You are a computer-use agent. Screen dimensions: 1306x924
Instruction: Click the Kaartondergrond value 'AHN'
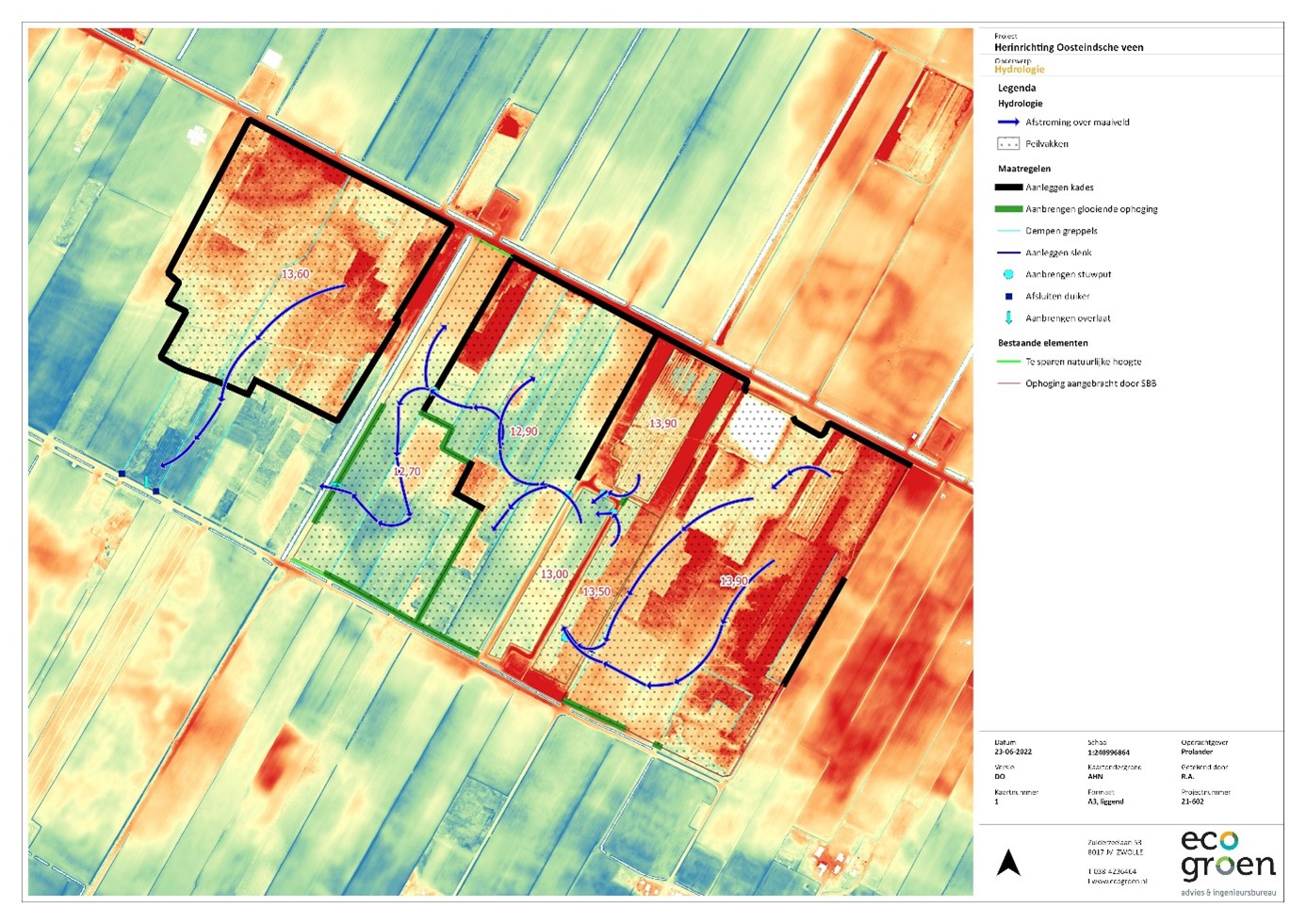[1095, 777]
